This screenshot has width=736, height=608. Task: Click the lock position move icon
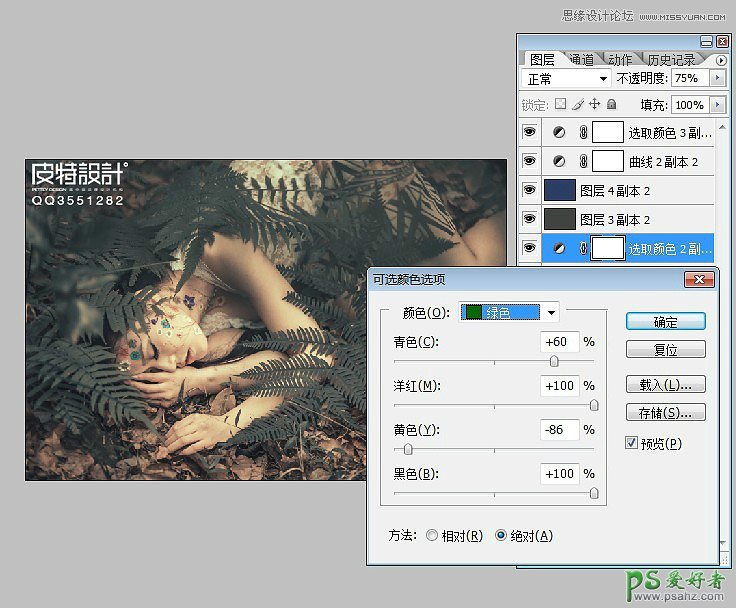coord(594,104)
